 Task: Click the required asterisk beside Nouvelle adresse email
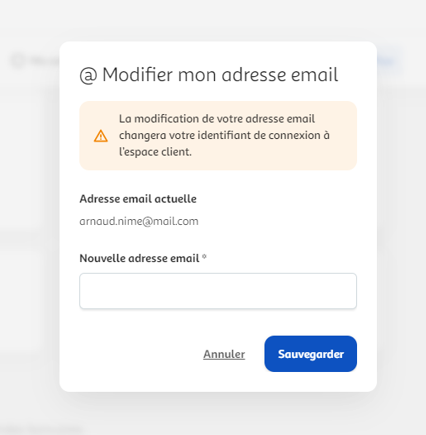tap(204, 256)
